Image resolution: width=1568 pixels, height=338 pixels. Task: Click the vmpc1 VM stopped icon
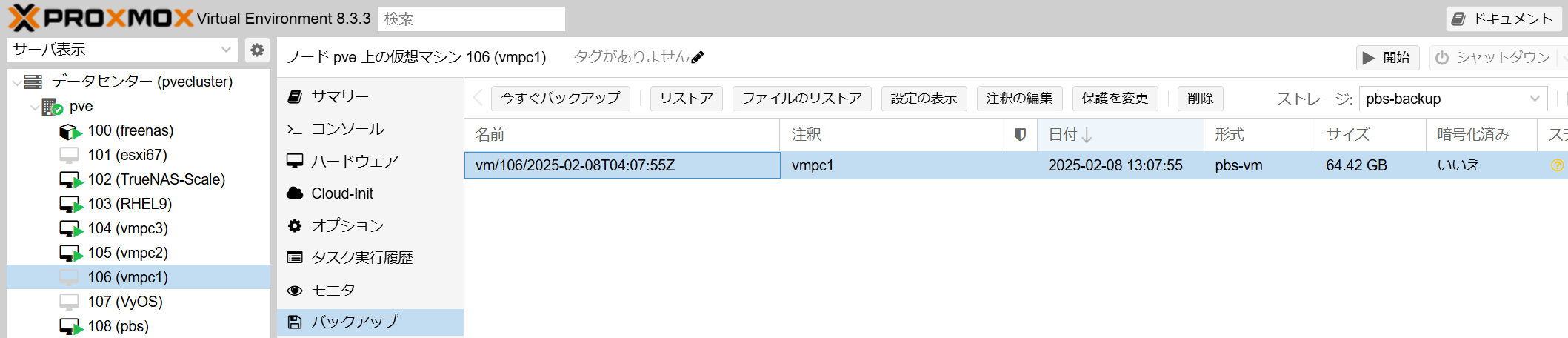(69, 278)
